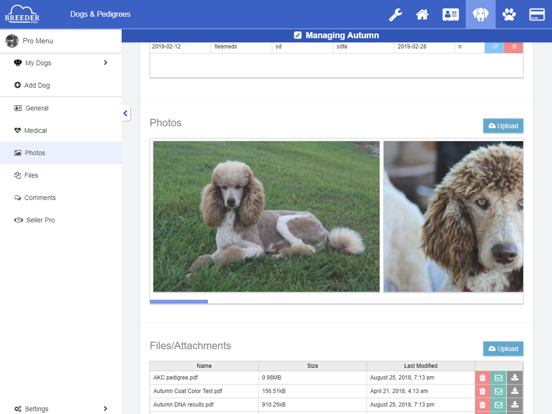This screenshot has height=414, width=552.
Task: Open the paw print icon in header
Action: (509, 14)
